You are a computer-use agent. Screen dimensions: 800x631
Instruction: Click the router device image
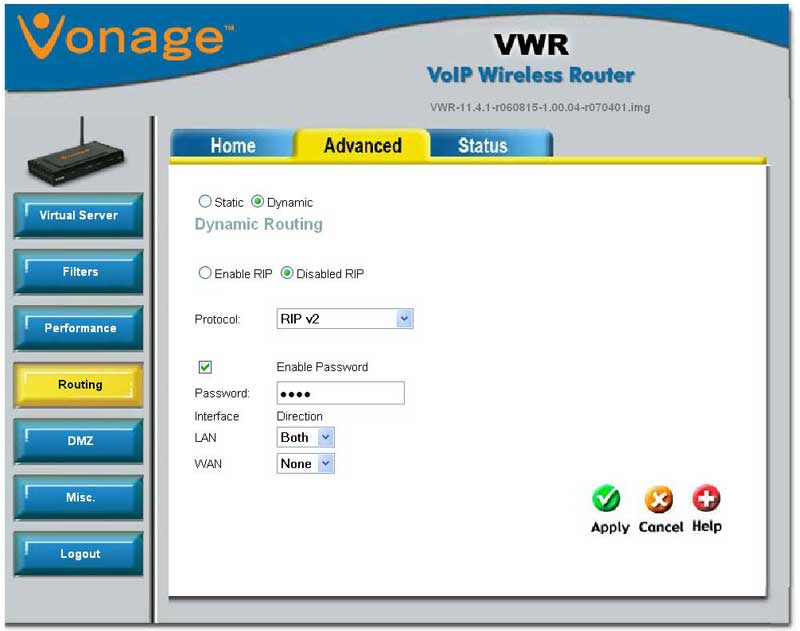[78, 160]
